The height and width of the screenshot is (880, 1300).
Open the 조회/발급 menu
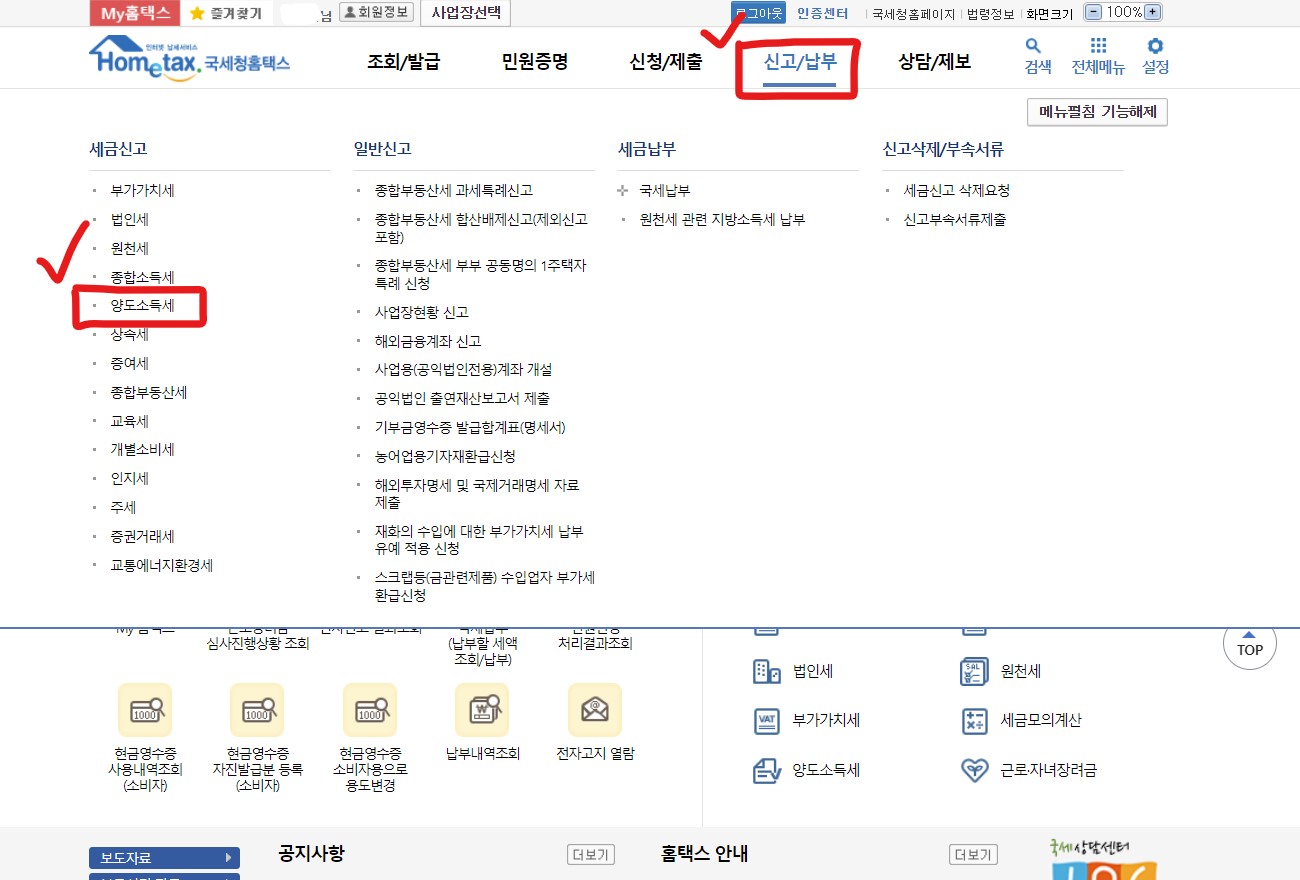pos(404,62)
